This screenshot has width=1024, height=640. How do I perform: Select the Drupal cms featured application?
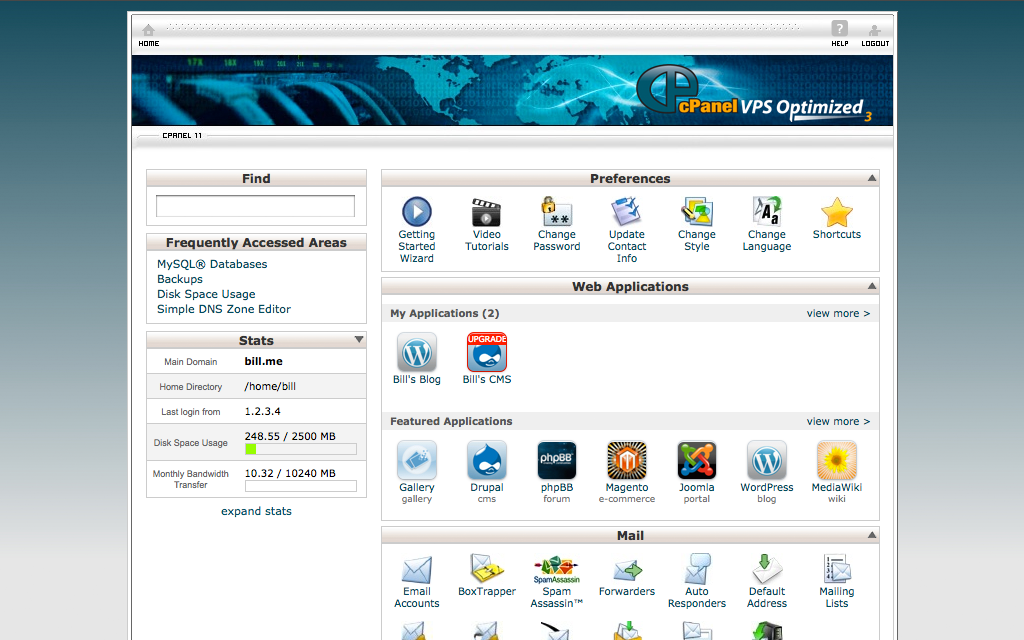(x=487, y=460)
